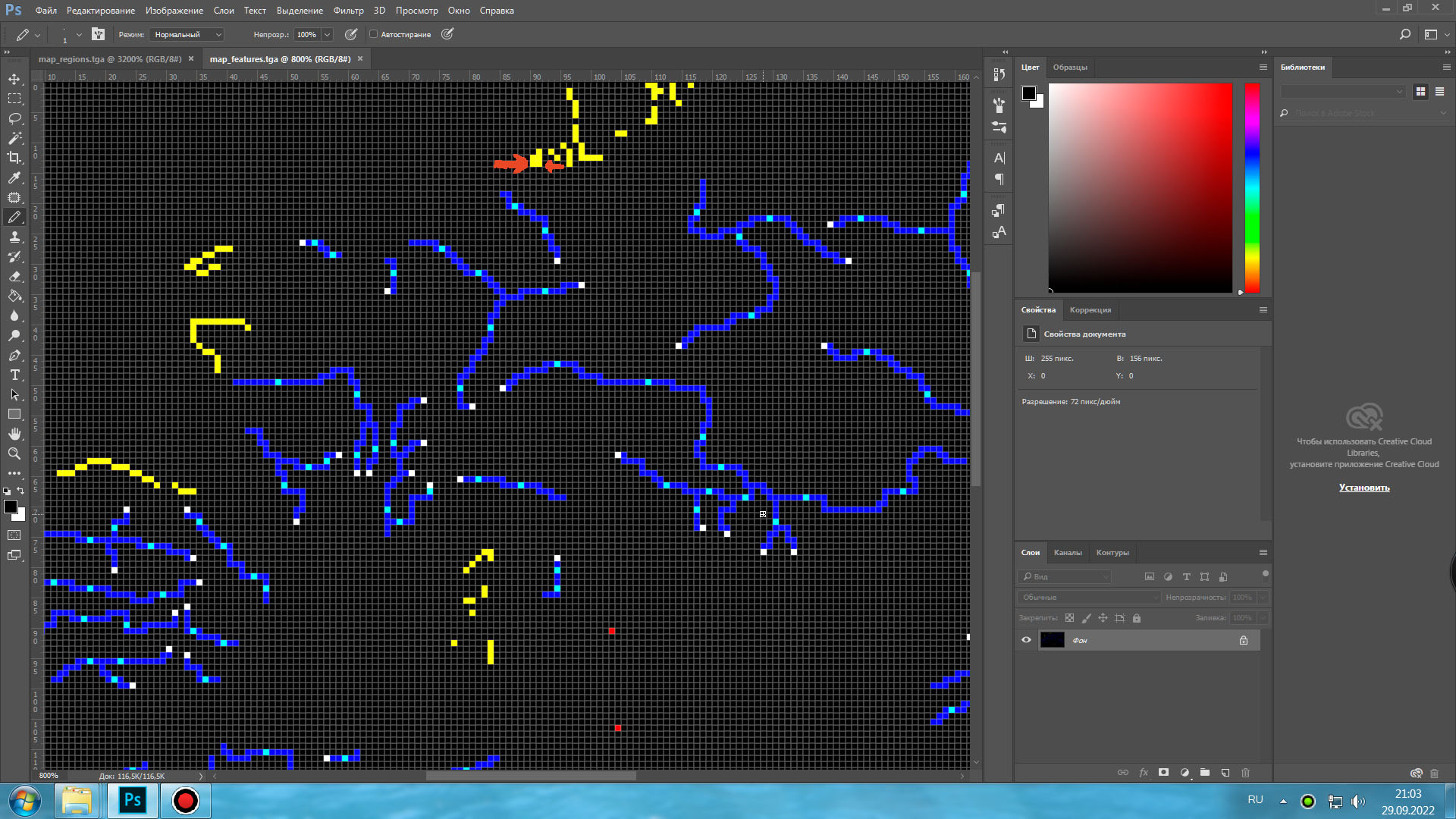The width and height of the screenshot is (1456, 819).
Task: Select the Lasso tool
Action: coord(14,118)
